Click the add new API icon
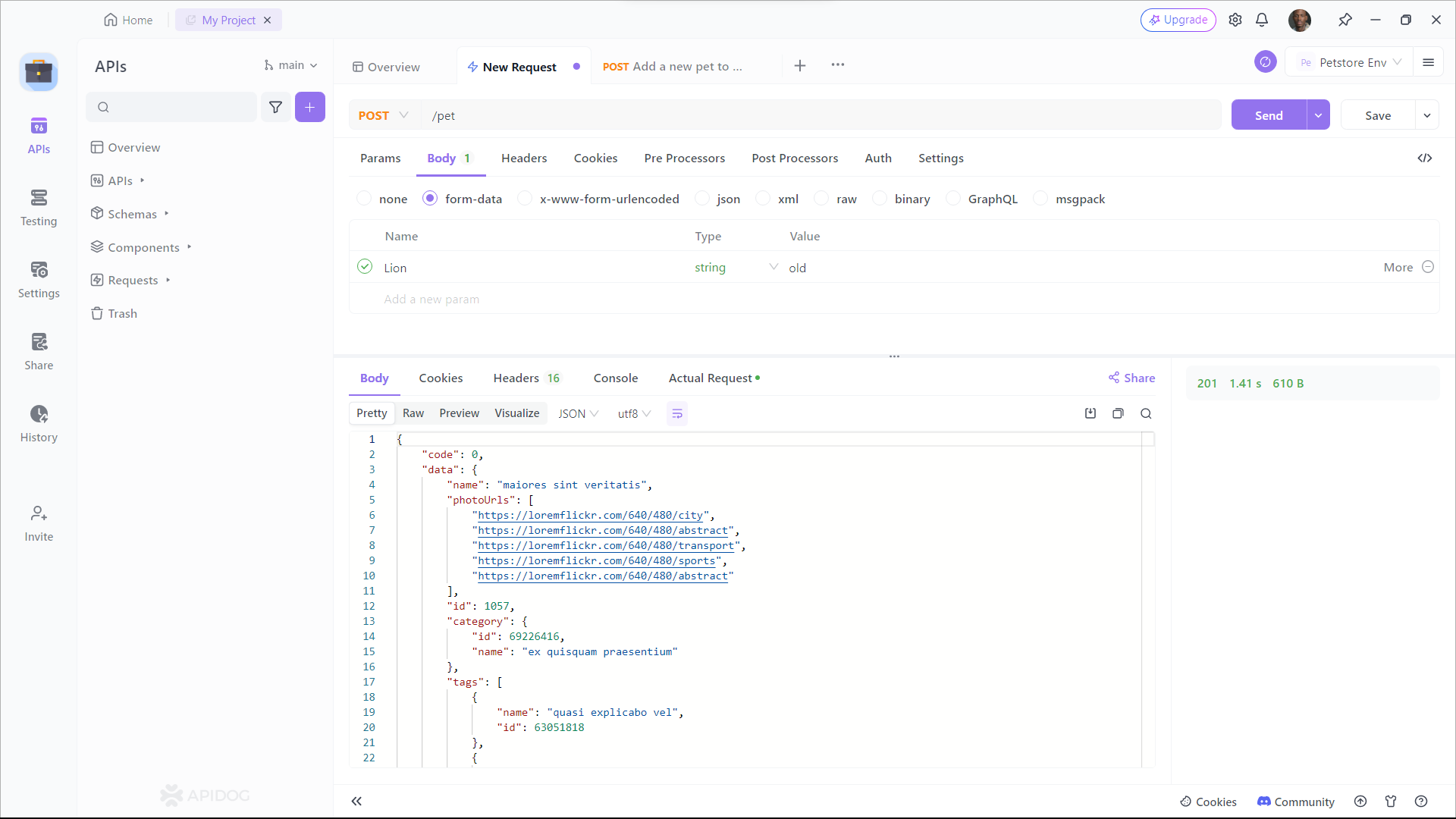This screenshot has height=819, width=1456. coord(309,106)
